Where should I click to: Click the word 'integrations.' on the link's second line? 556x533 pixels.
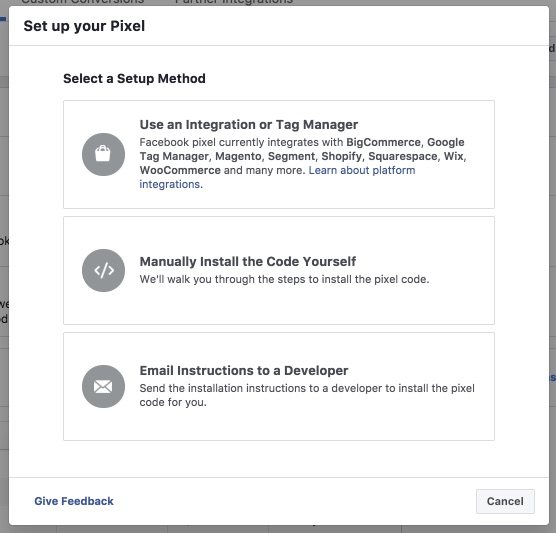[171, 184]
